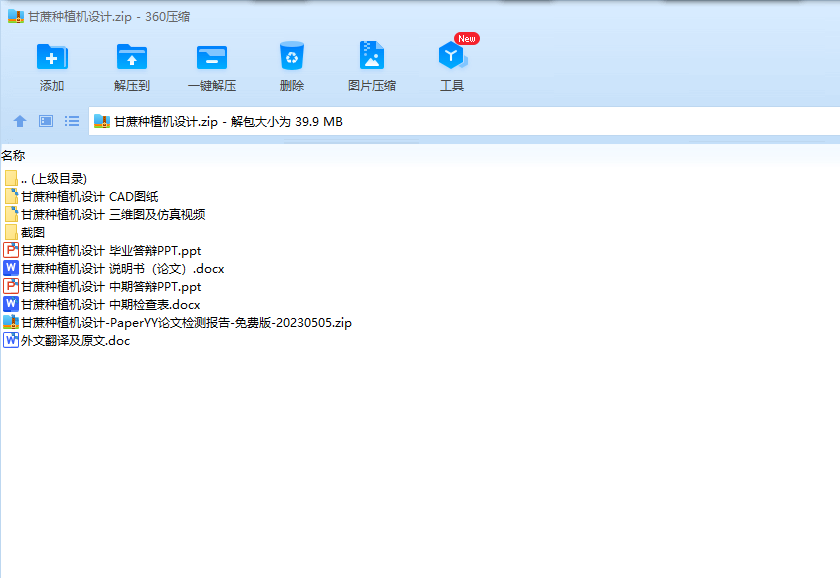Select file 甘蔗种植机设计 毕业答辩PPT.ppt

tap(102, 251)
